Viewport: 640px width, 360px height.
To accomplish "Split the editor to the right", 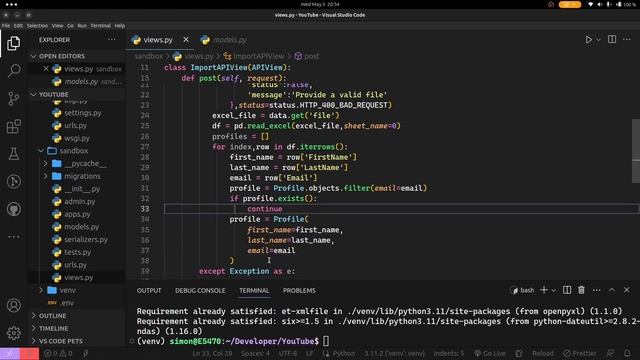I will (612, 40).
